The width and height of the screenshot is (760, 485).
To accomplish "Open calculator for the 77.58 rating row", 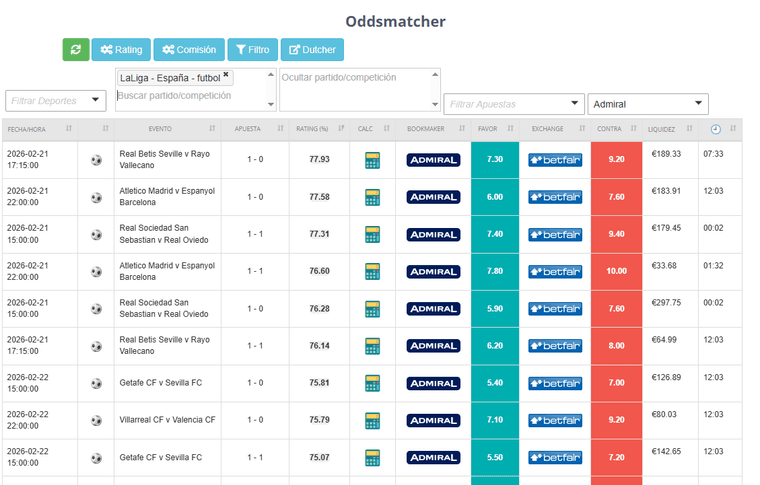I will [x=372, y=197].
